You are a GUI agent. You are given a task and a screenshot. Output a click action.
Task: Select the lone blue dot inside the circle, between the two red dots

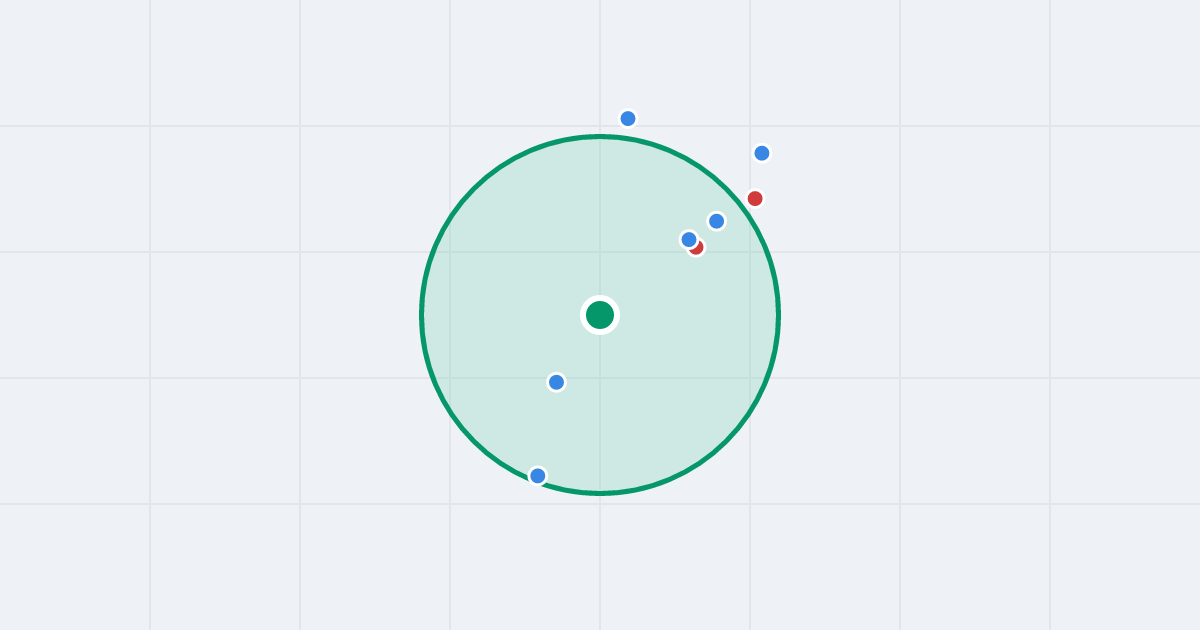pos(717,221)
